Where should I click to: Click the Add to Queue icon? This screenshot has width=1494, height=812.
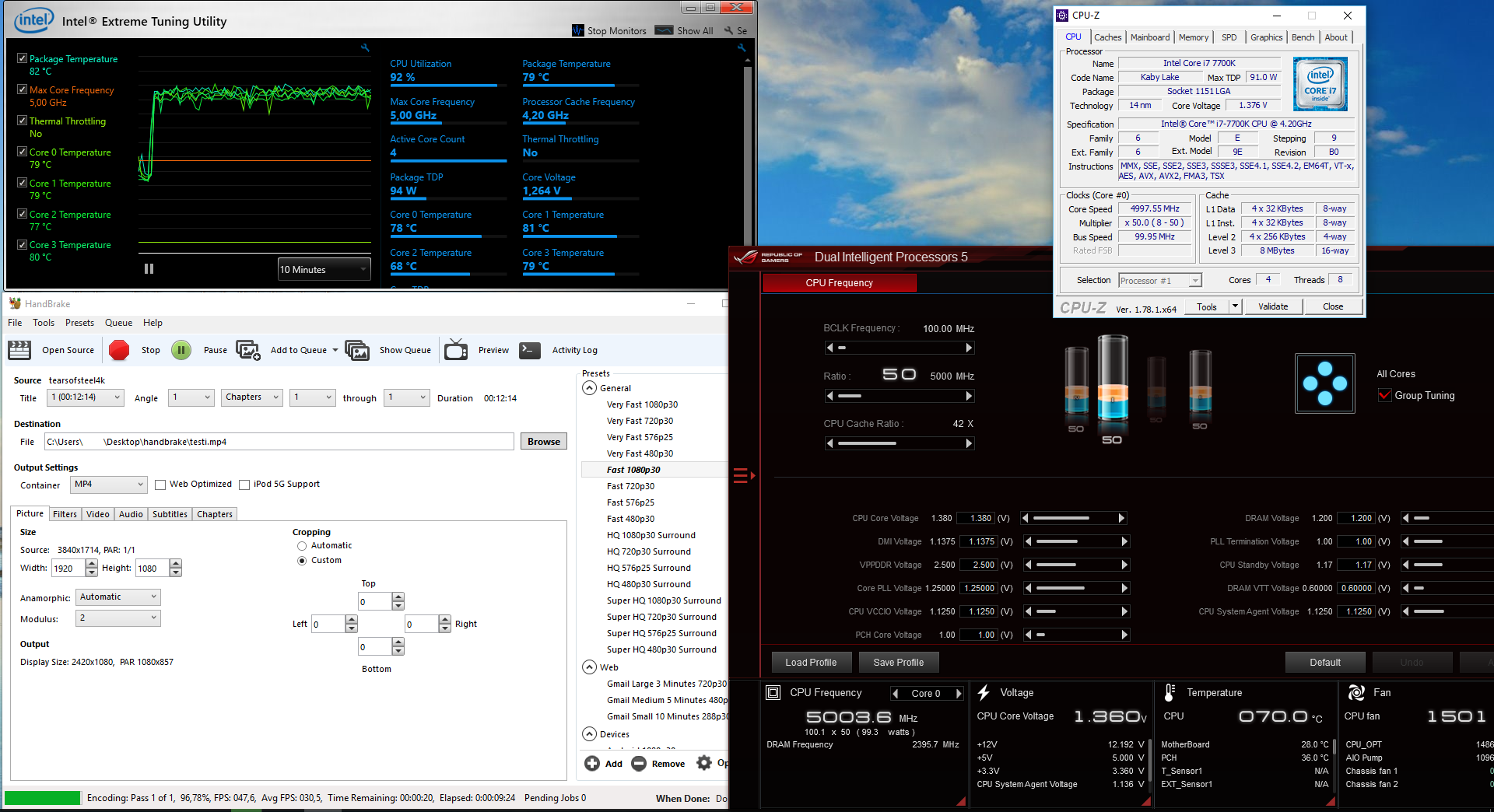[x=248, y=350]
